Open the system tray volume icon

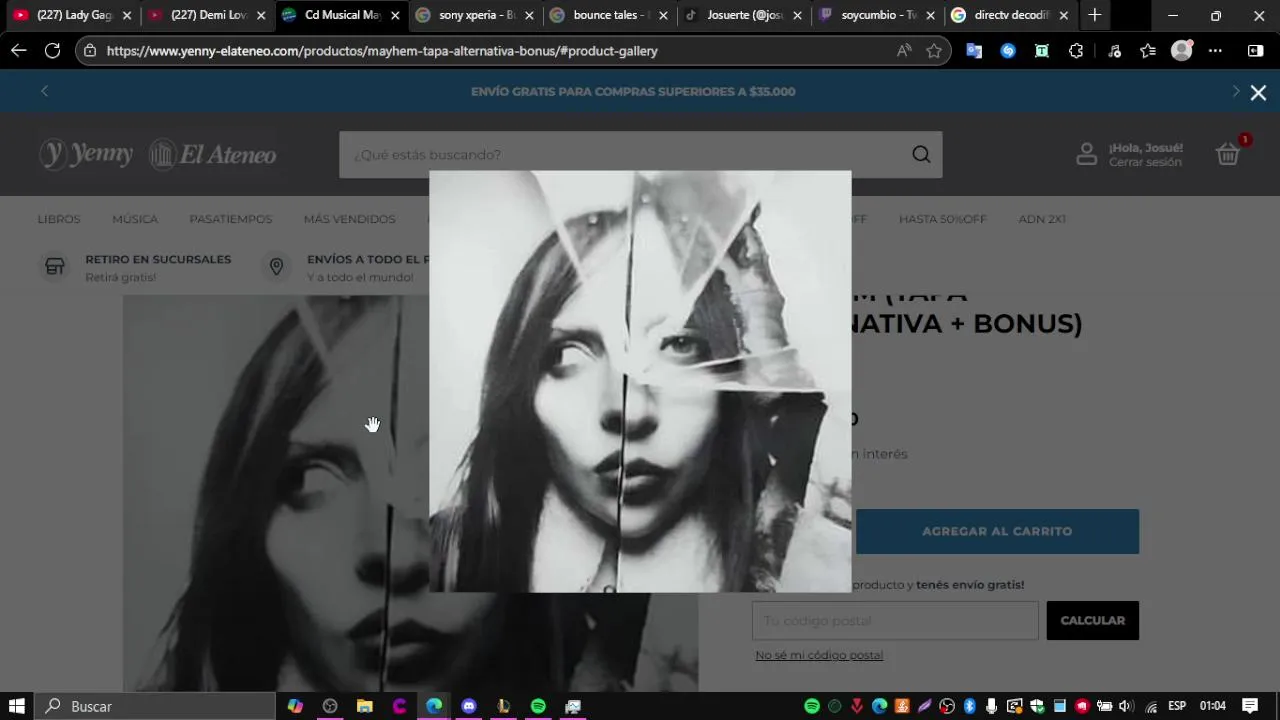[x=1126, y=706]
